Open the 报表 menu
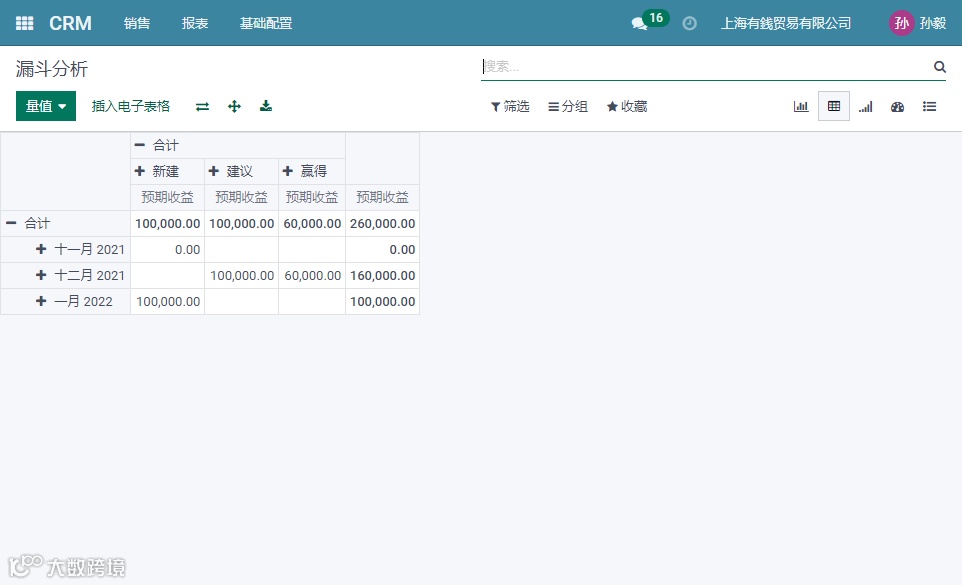Viewport: 962px width, 585px height. pos(194,23)
